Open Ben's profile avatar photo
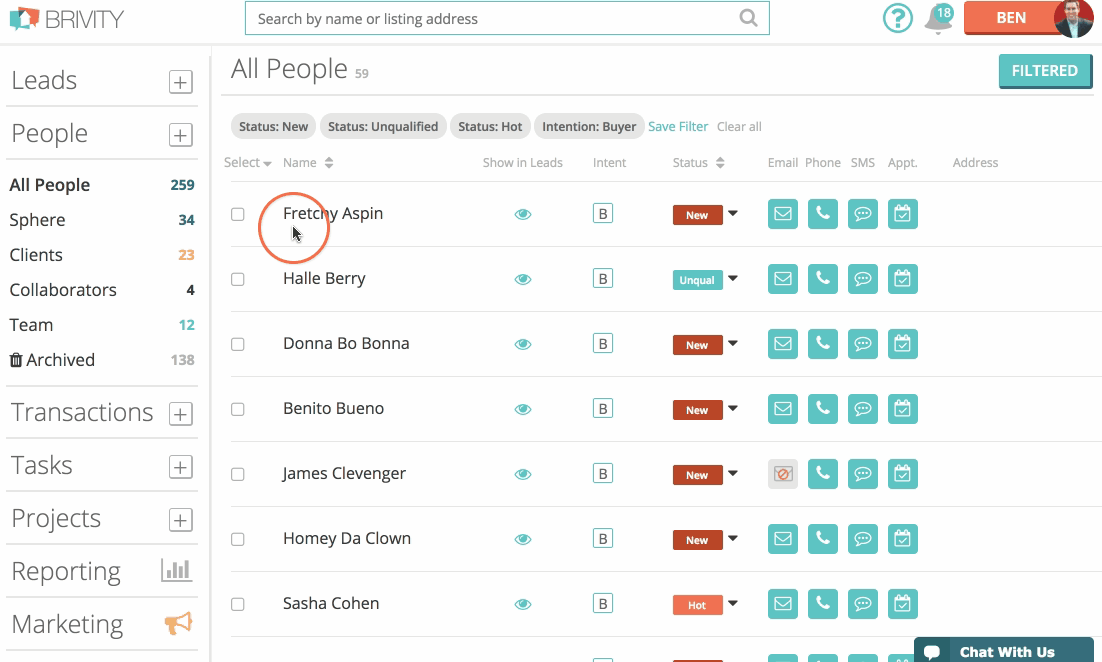This screenshot has width=1102, height=662. pyautogui.click(x=1073, y=18)
